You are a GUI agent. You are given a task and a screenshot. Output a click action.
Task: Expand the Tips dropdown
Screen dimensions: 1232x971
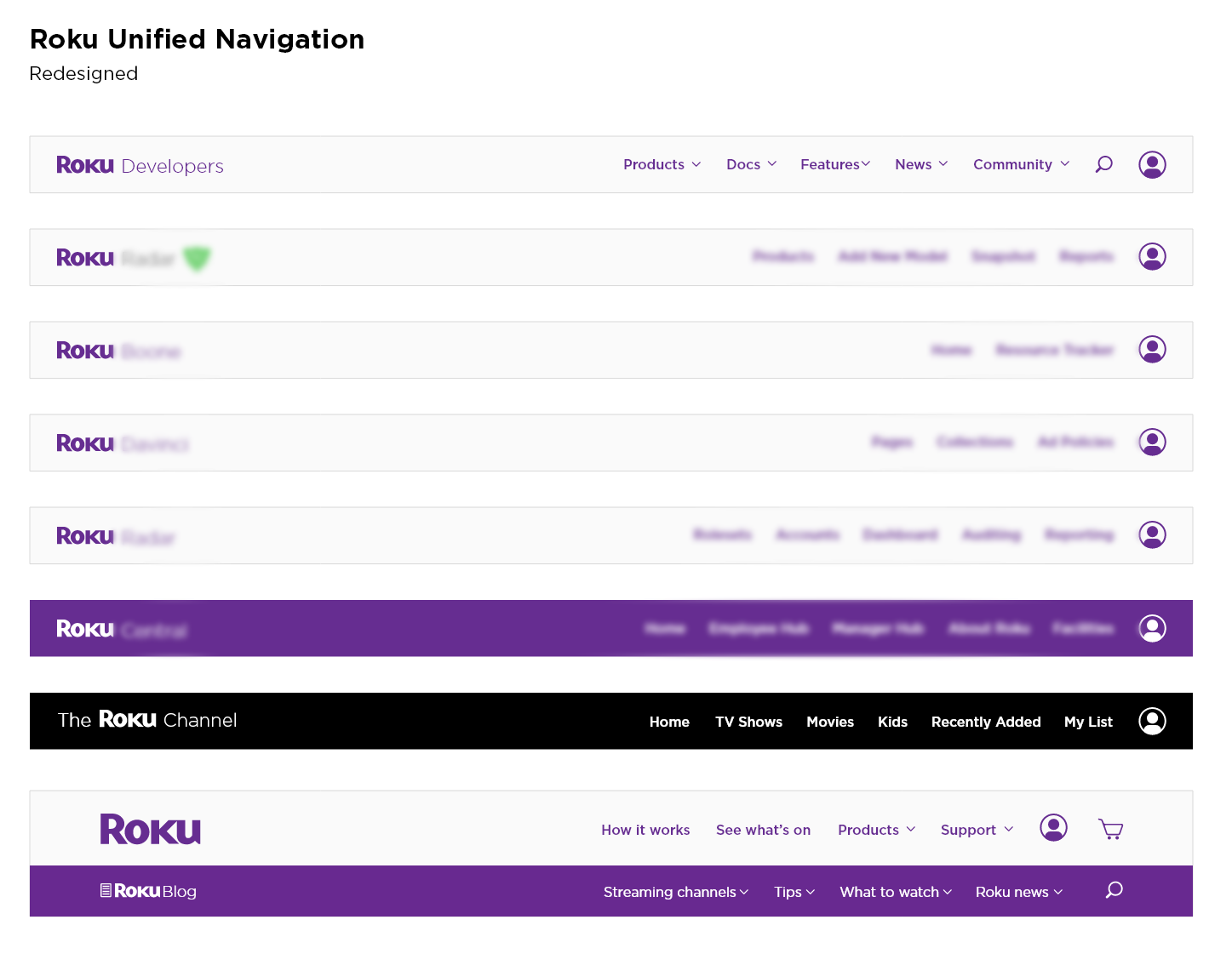click(x=794, y=892)
